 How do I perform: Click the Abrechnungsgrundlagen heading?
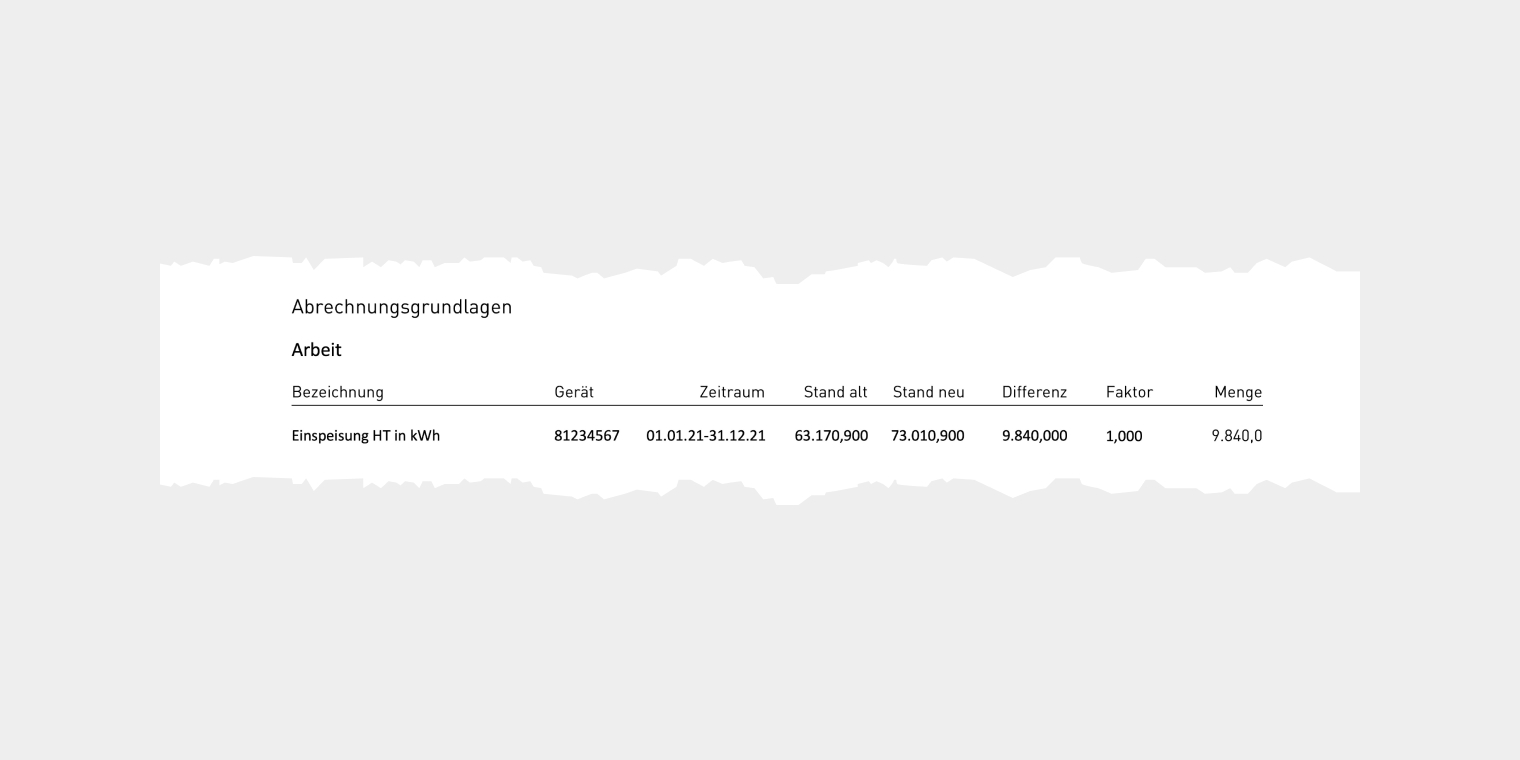pos(401,308)
